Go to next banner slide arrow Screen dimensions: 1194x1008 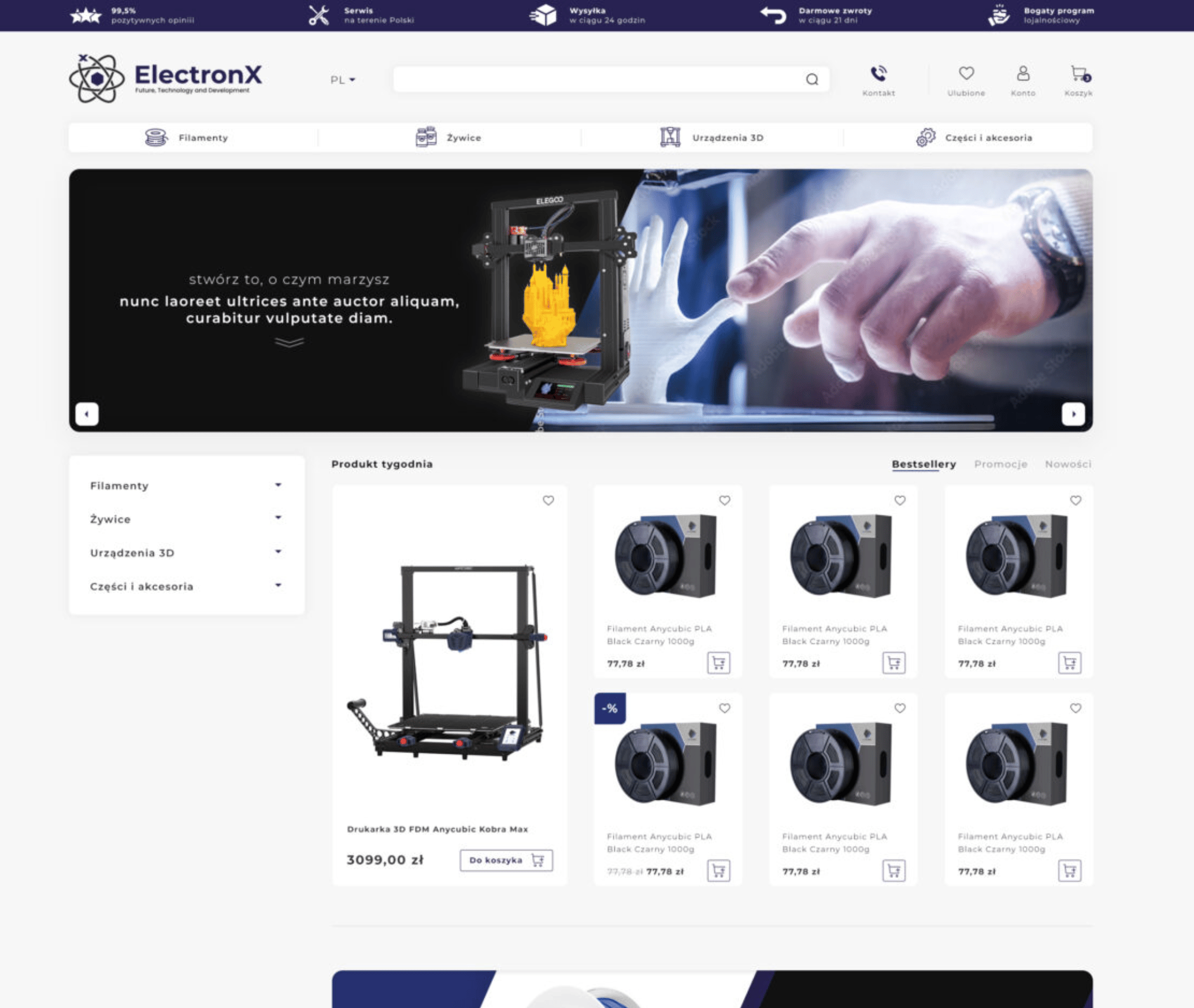[1073, 414]
